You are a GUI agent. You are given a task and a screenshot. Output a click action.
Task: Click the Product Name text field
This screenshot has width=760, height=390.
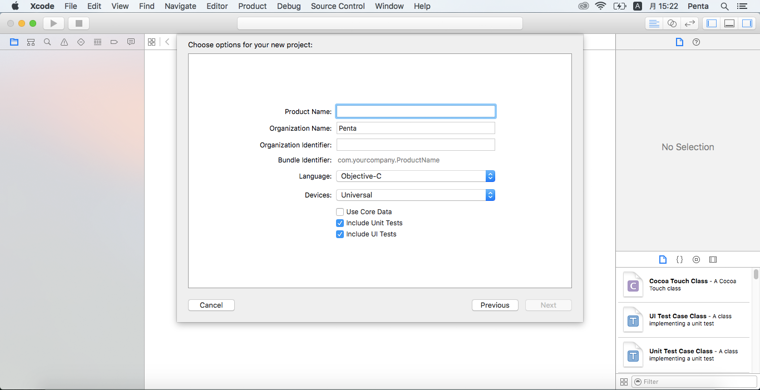pos(416,111)
